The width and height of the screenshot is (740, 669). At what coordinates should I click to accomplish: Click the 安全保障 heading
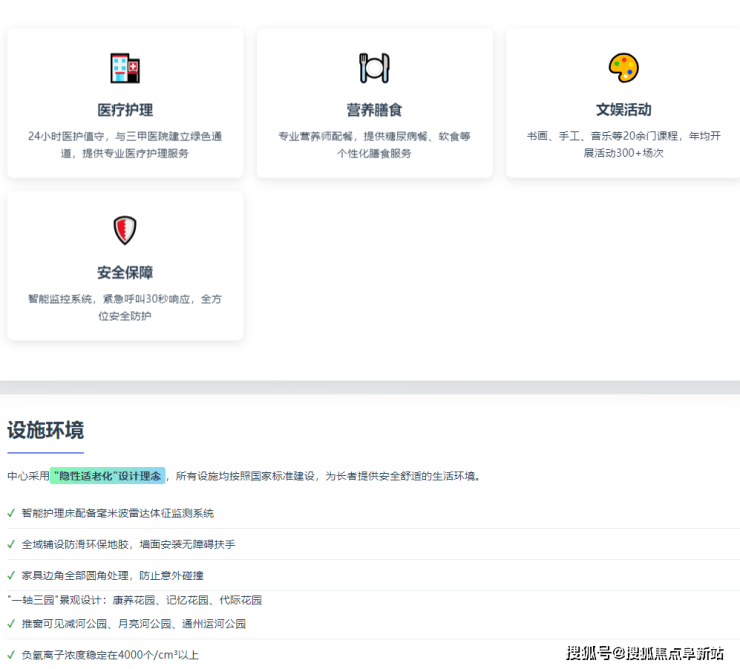tap(125, 273)
